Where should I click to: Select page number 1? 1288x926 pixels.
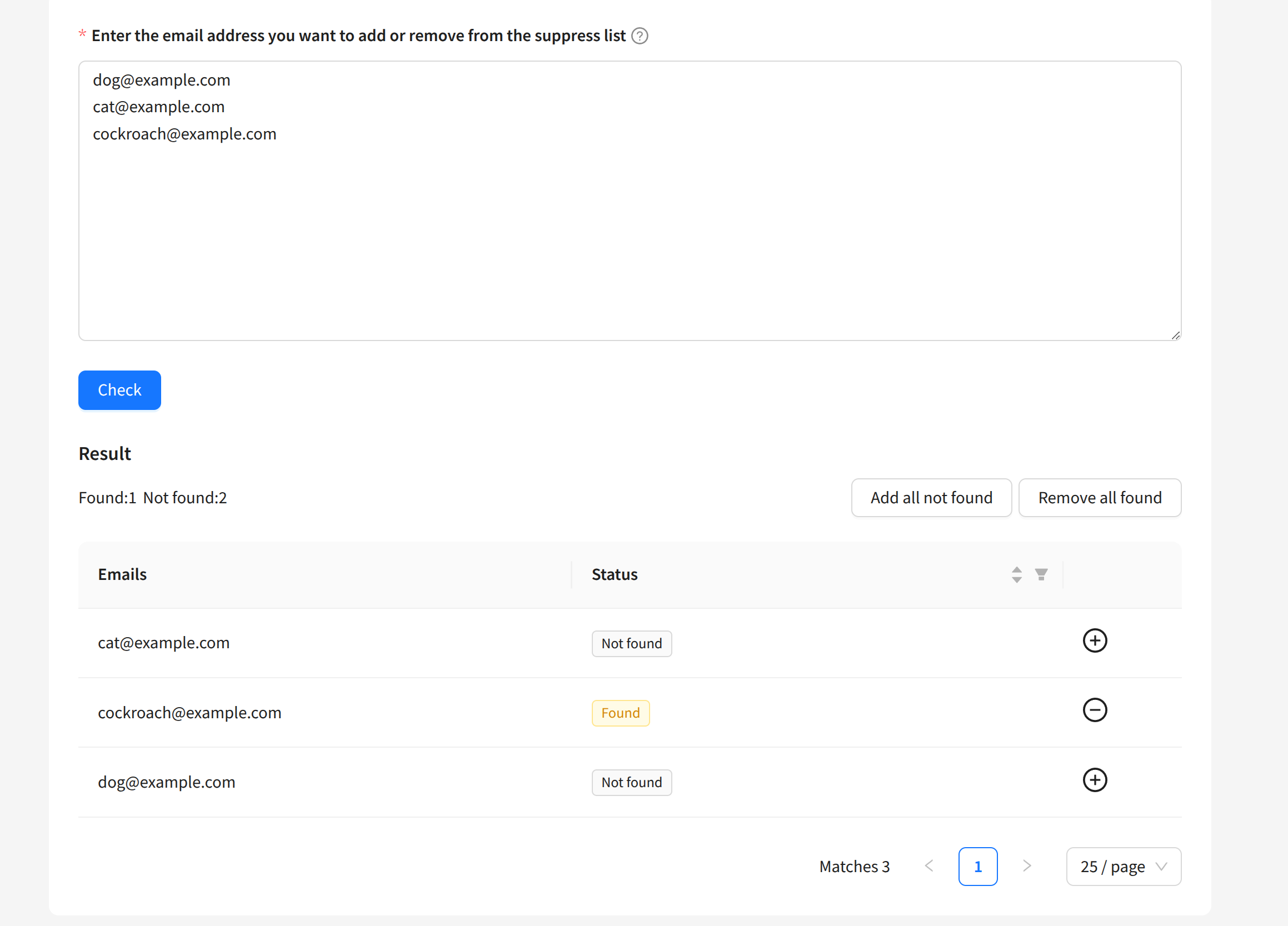(977, 867)
